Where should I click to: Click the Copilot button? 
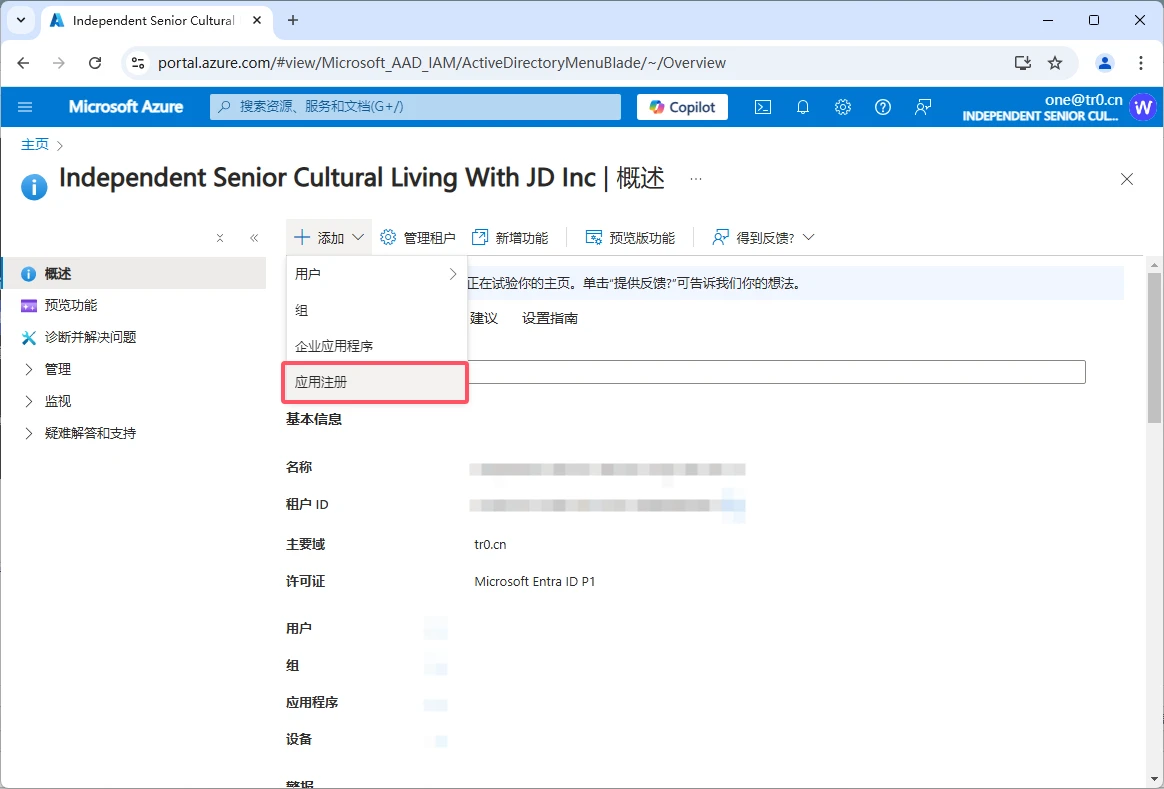pyautogui.click(x=682, y=107)
